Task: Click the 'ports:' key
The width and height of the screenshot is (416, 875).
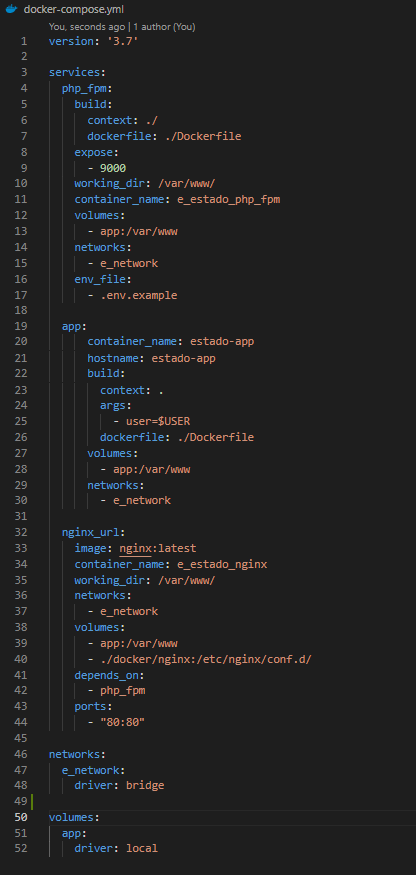Action: pos(94,707)
